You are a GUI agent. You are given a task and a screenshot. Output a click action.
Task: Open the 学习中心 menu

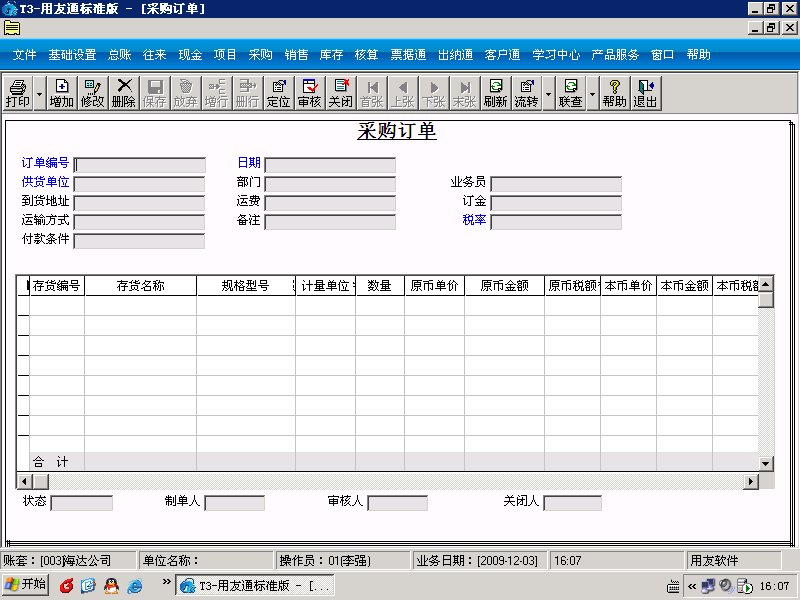coord(556,55)
